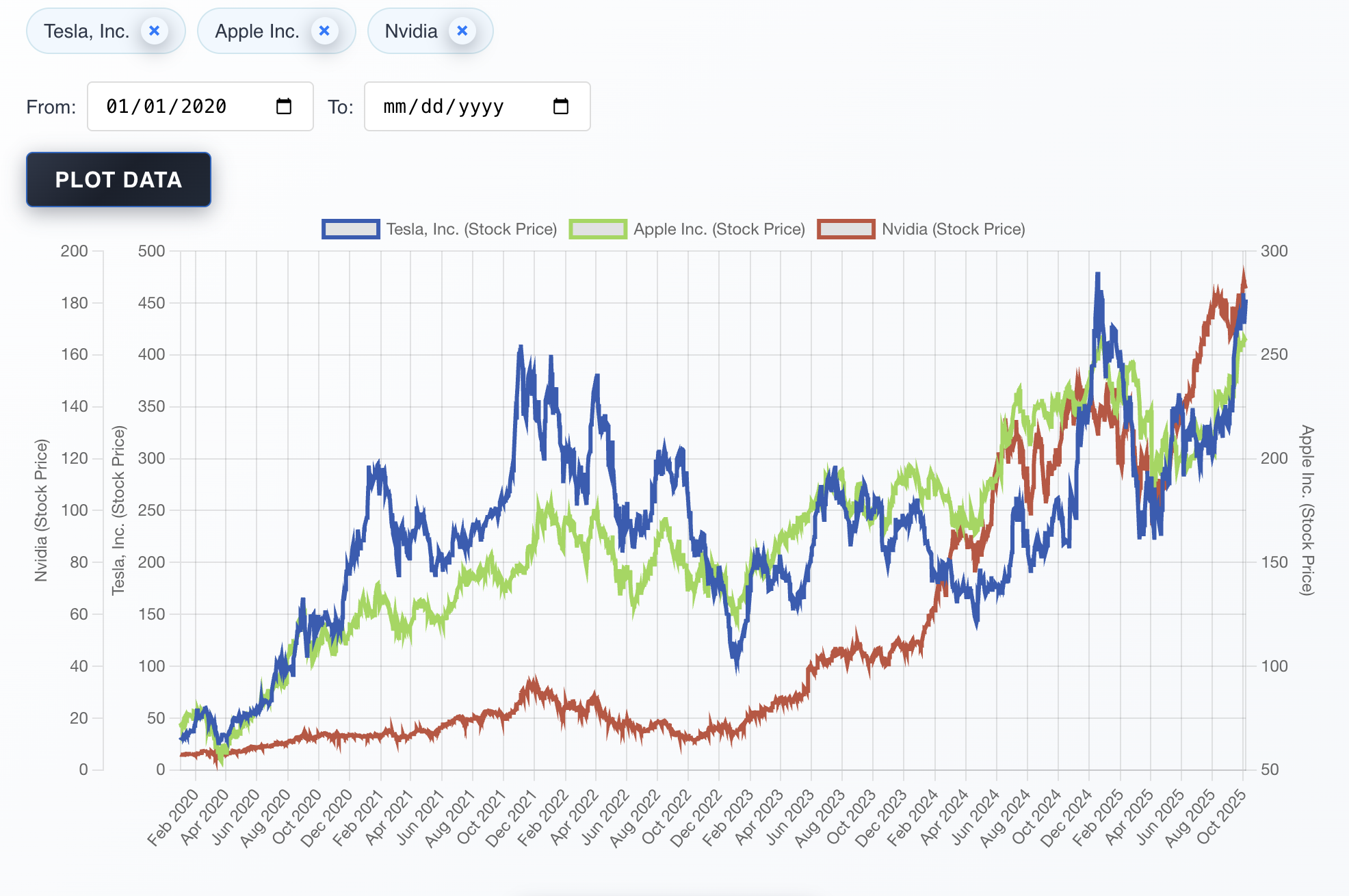Focus the From date field showing 01/01/2020
Viewport: 1349px width, 896px height.
pyautogui.click(x=166, y=107)
